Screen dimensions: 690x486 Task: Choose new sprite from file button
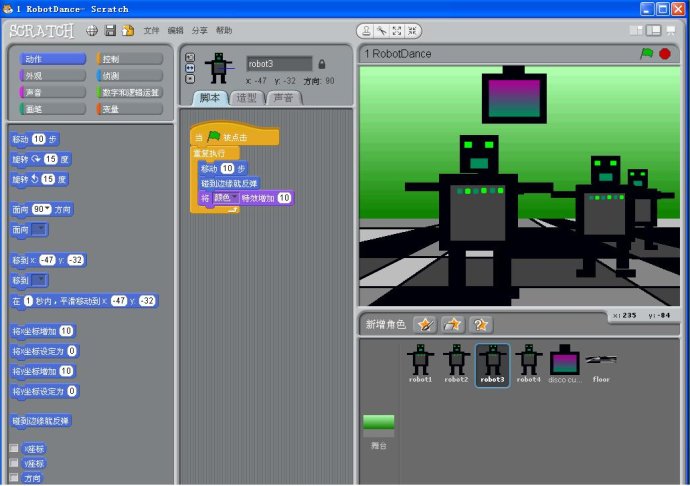click(453, 325)
